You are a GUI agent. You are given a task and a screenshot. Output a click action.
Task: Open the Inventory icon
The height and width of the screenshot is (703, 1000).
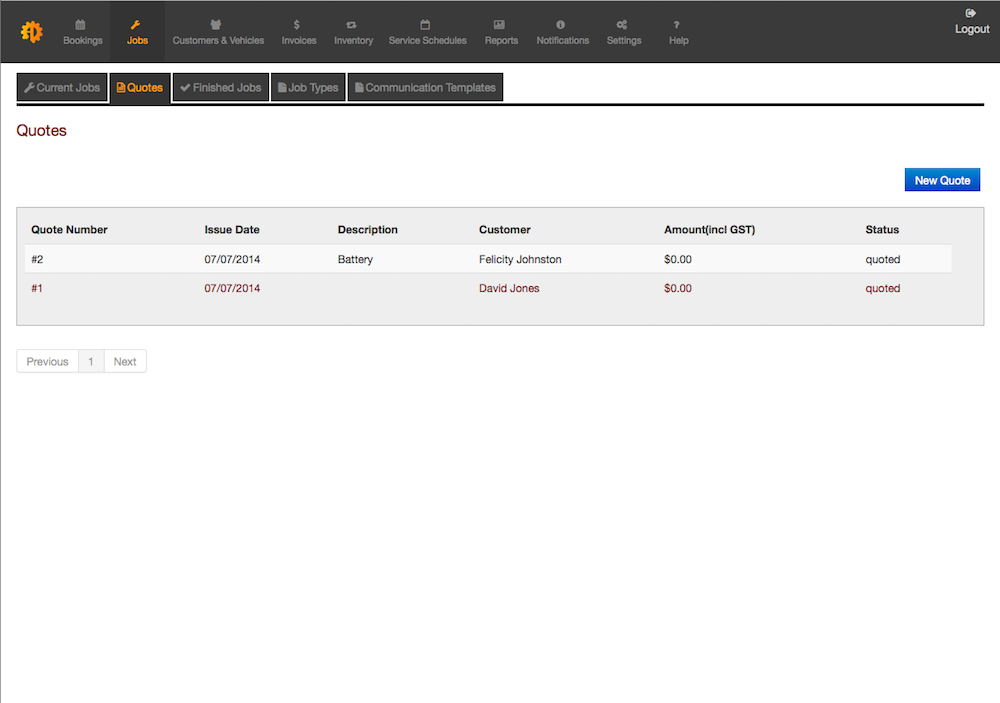(352, 24)
